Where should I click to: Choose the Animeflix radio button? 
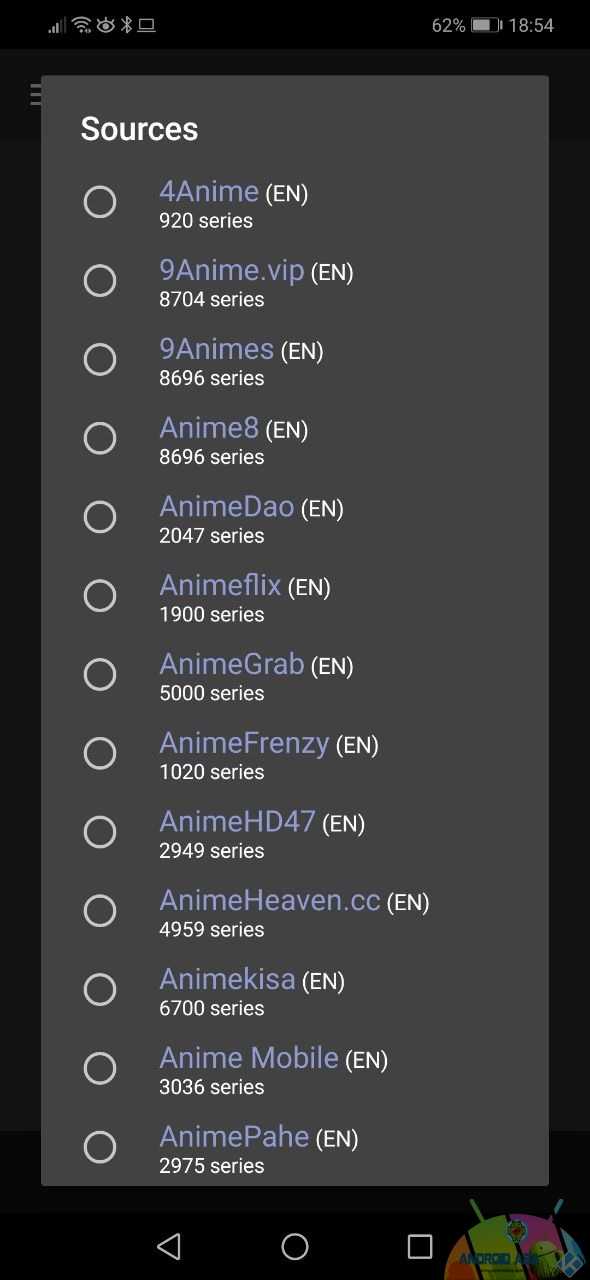click(100, 596)
